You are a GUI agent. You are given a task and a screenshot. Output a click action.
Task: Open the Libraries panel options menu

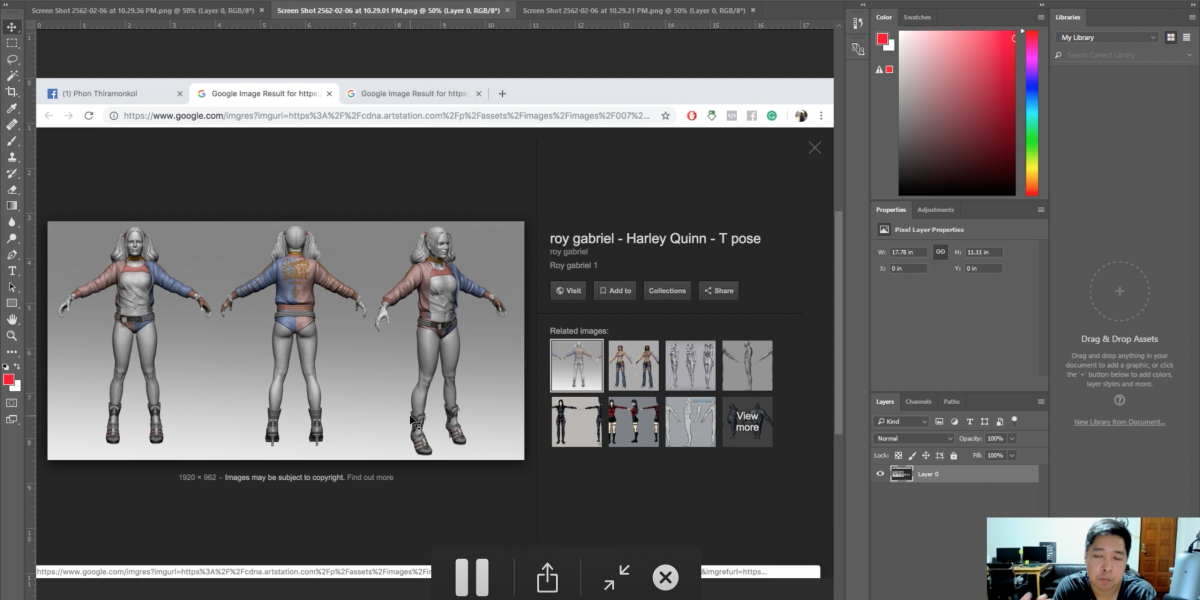coord(1192,17)
